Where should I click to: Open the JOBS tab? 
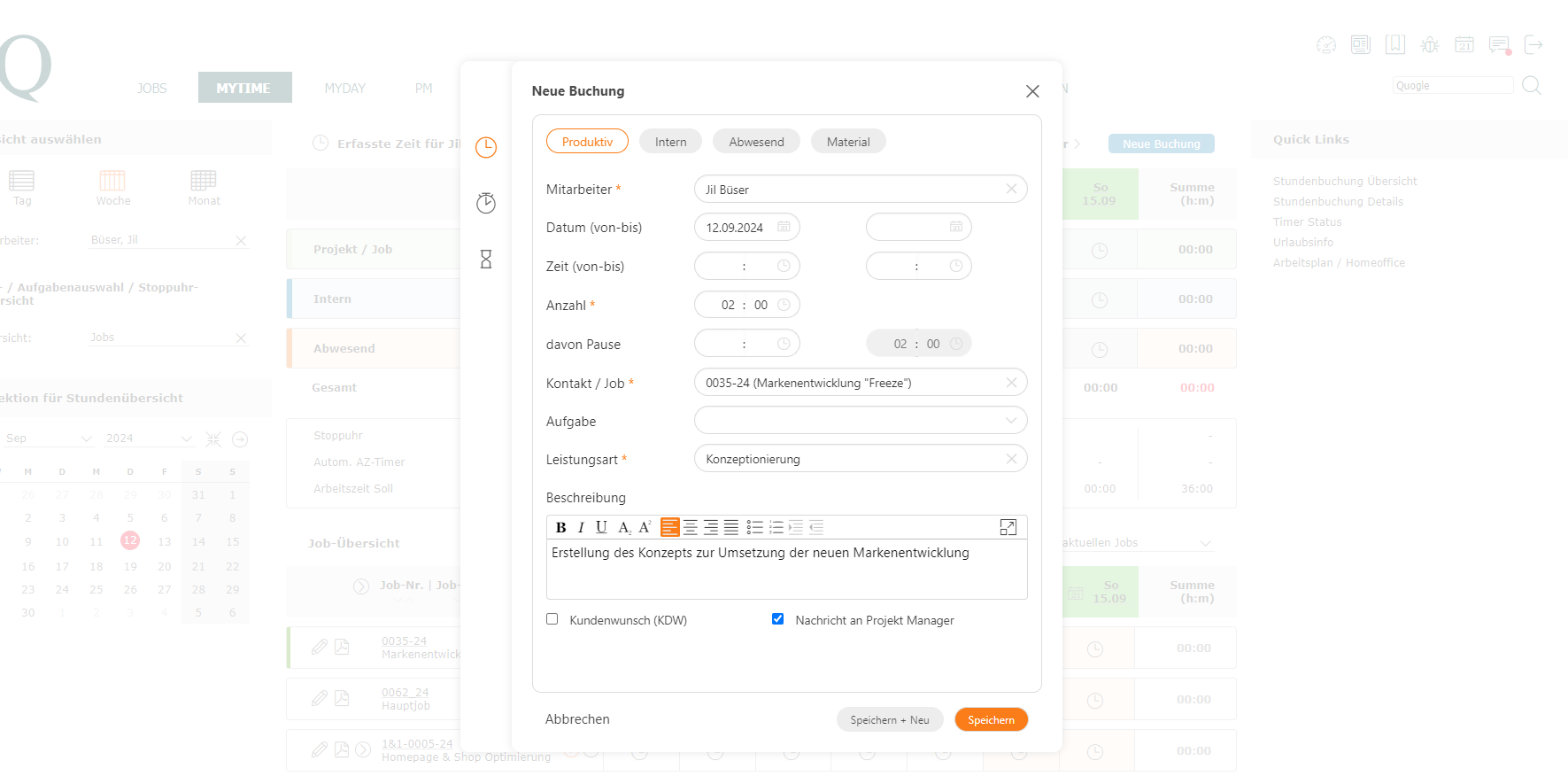(x=151, y=89)
